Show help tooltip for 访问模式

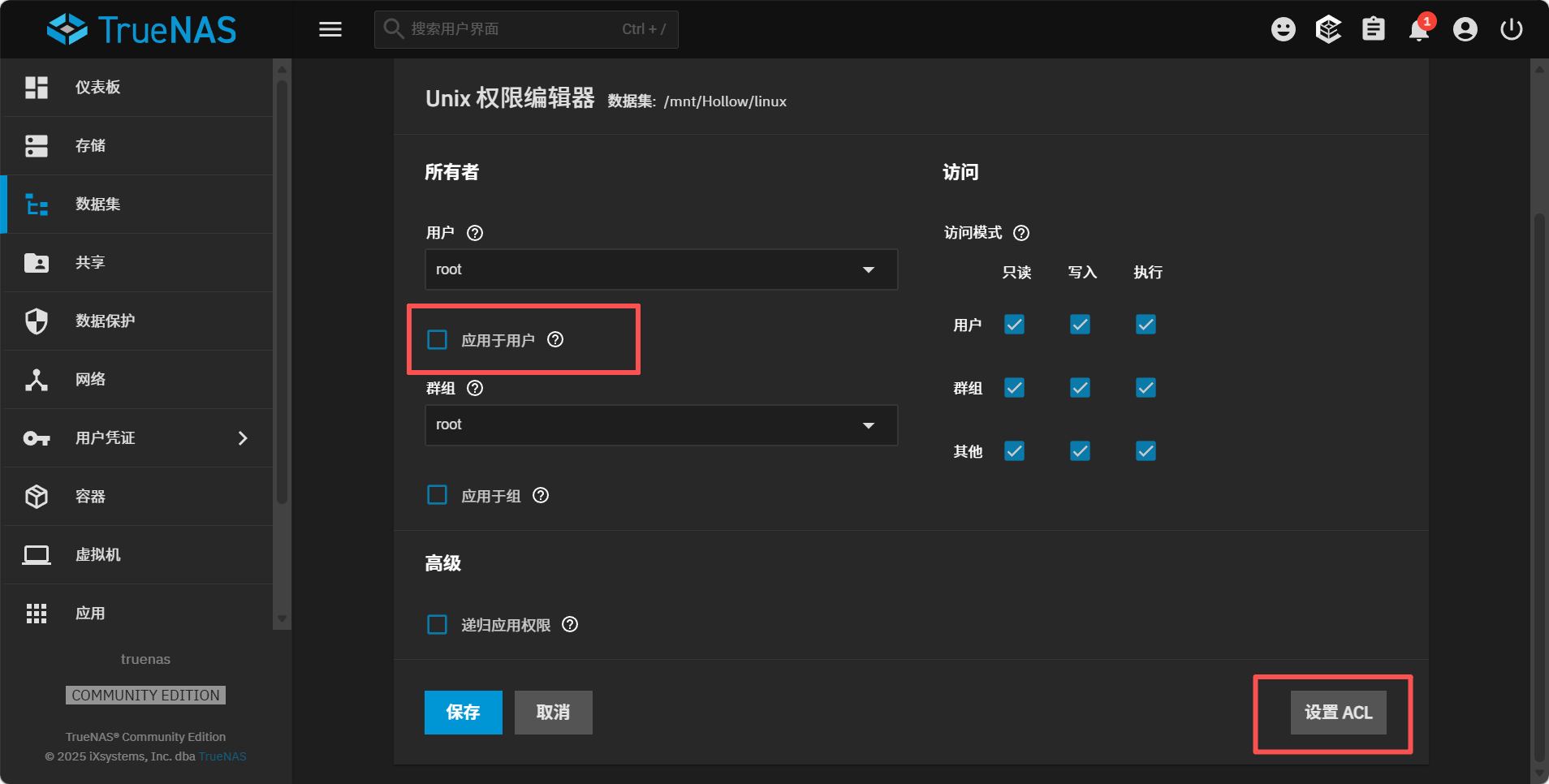point(1021,233)
